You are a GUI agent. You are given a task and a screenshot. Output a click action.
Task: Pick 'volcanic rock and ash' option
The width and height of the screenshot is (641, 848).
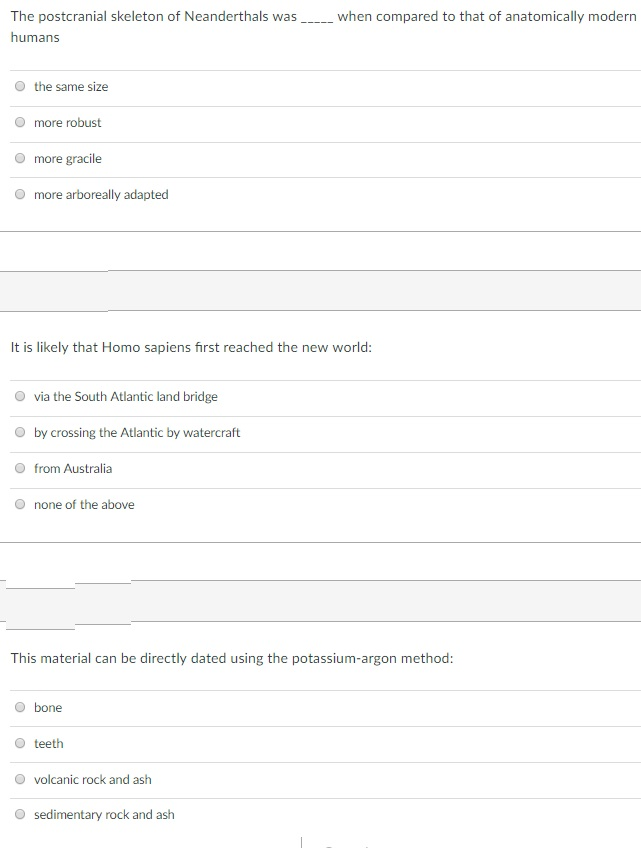point(20,780)
